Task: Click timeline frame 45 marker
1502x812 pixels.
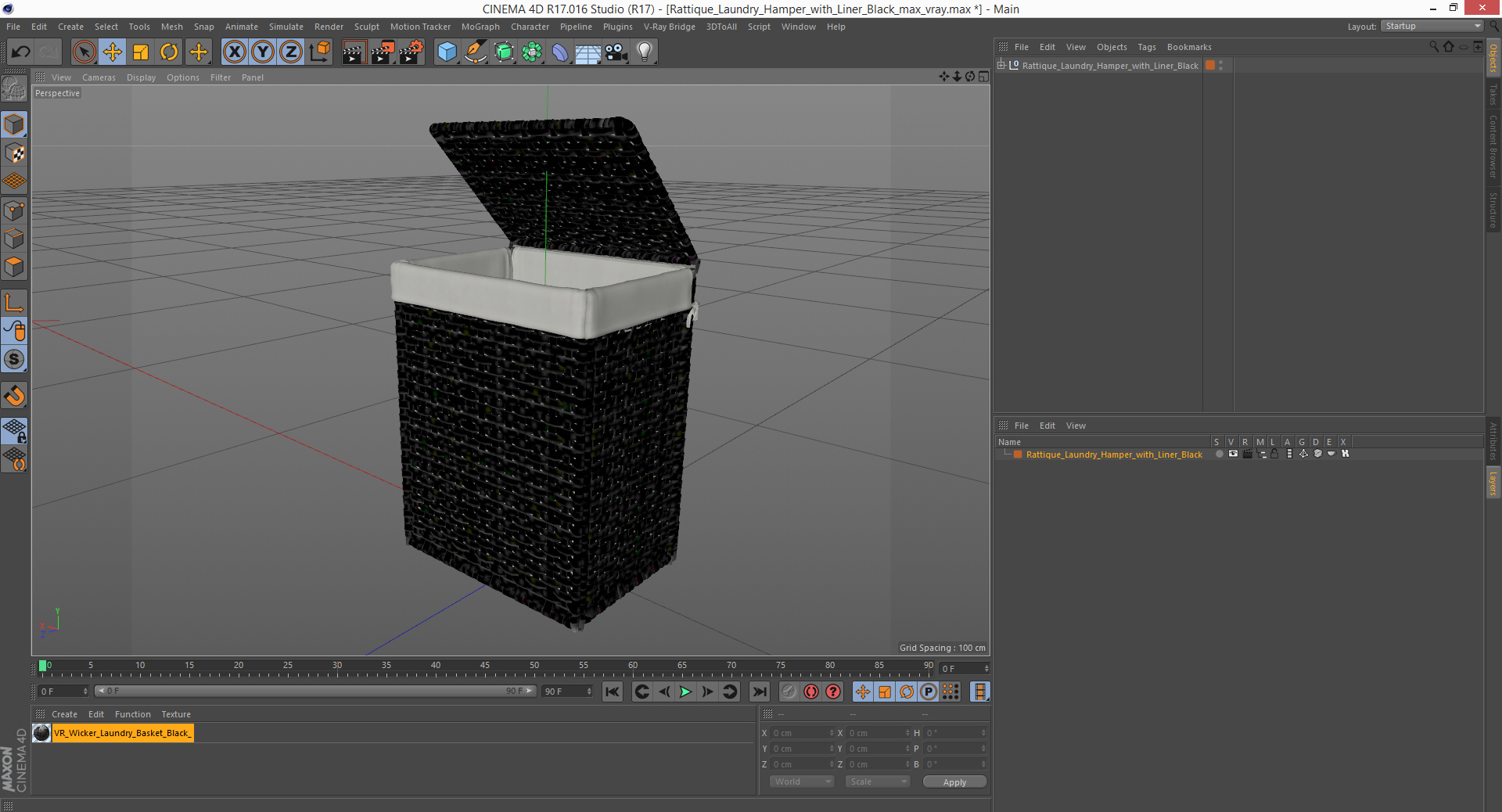Action: click(x=485, y=666)
